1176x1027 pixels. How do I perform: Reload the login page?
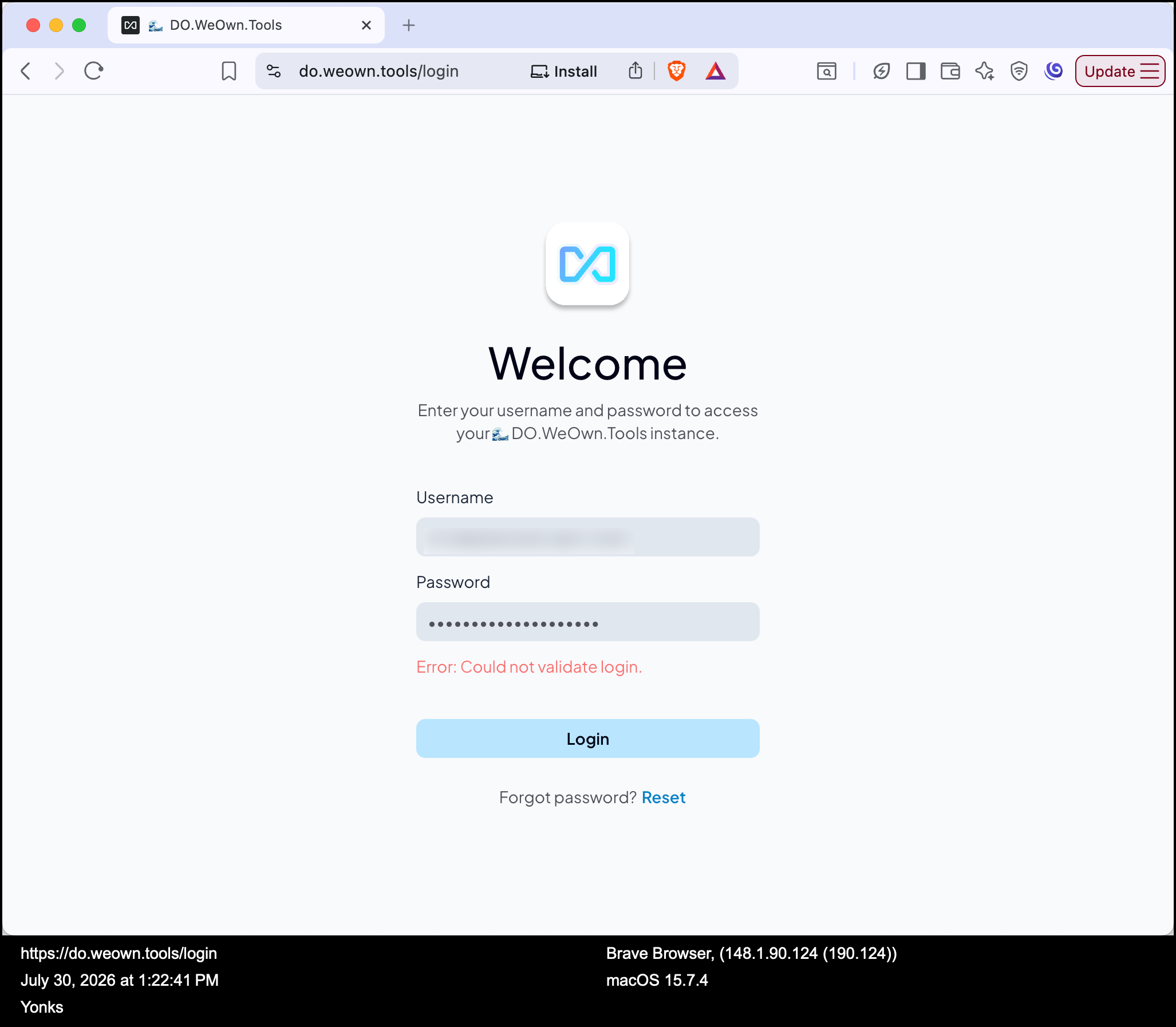pyautogui.click(x=93, y=71)
